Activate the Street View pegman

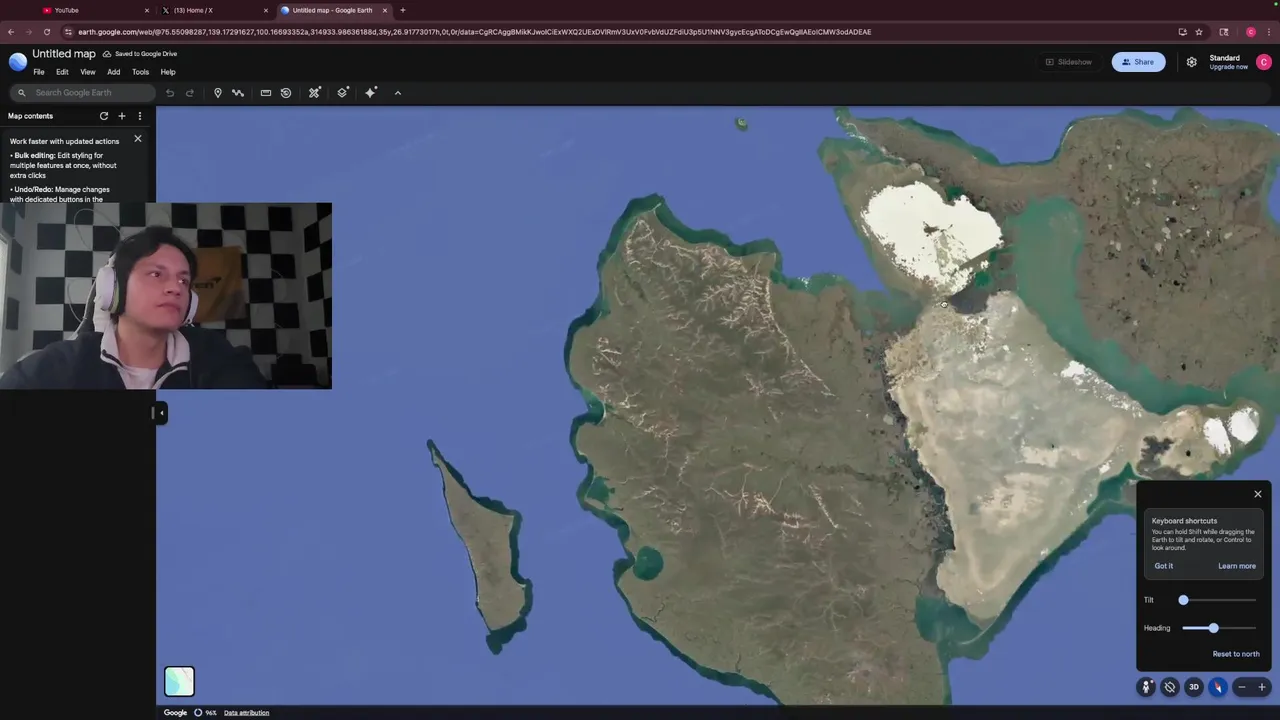tap(1146, 687)
